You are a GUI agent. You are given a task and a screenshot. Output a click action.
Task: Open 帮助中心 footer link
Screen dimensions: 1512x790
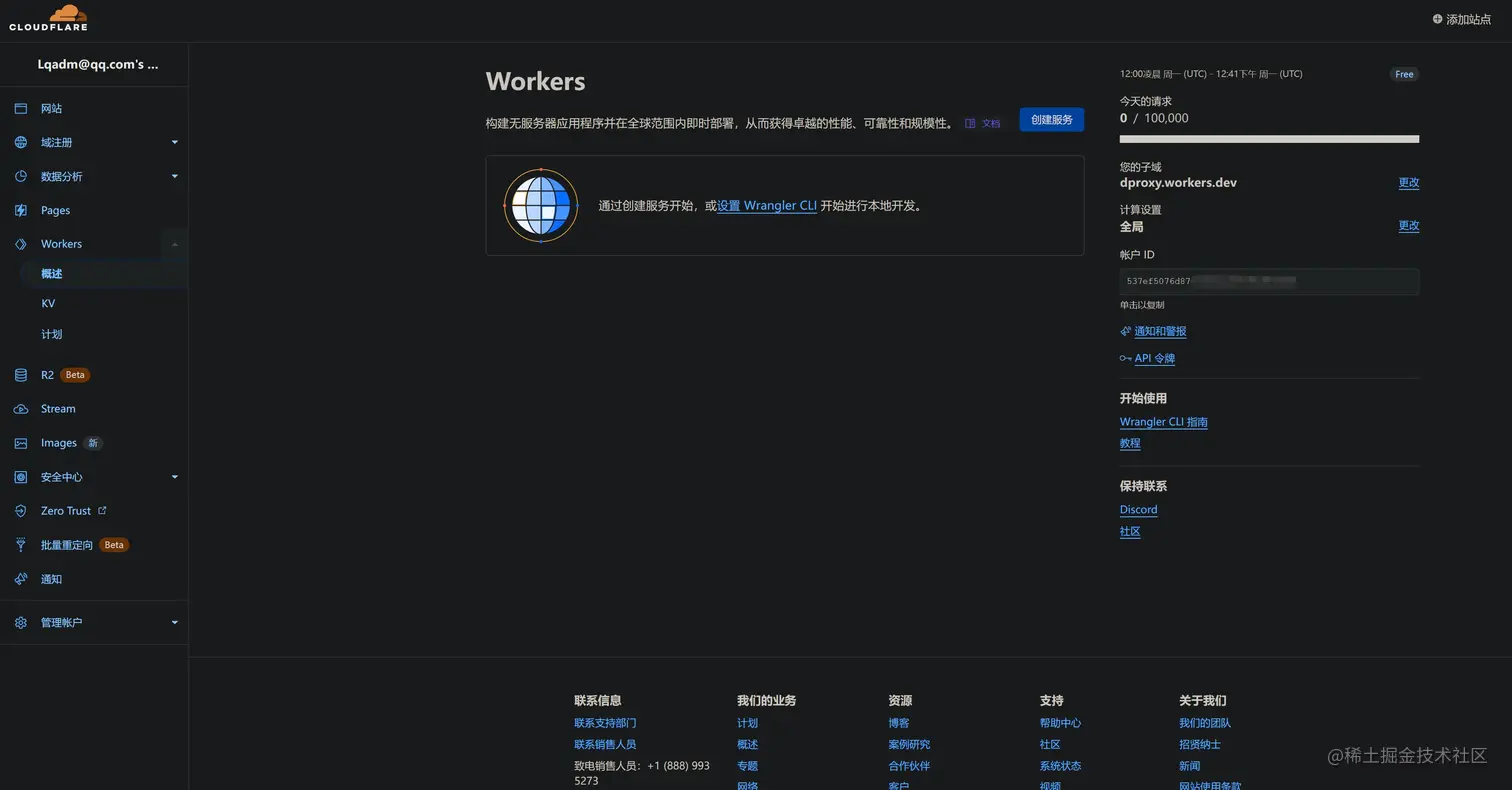[1060, 723]
